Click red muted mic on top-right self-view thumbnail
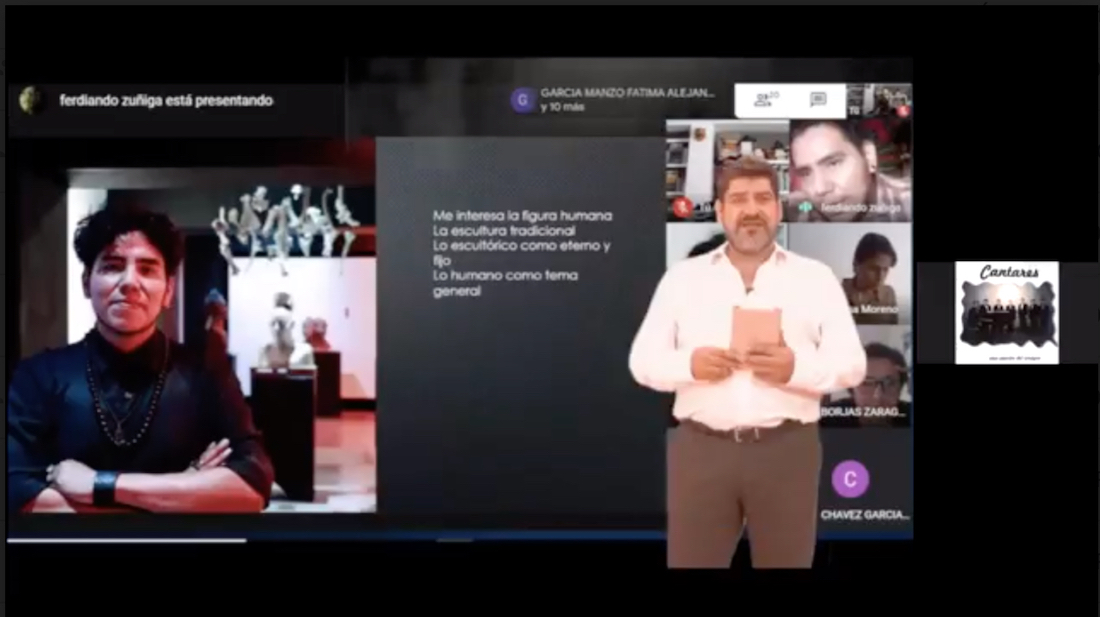Screen dimensions: 1100x617 tap(903, 110)
